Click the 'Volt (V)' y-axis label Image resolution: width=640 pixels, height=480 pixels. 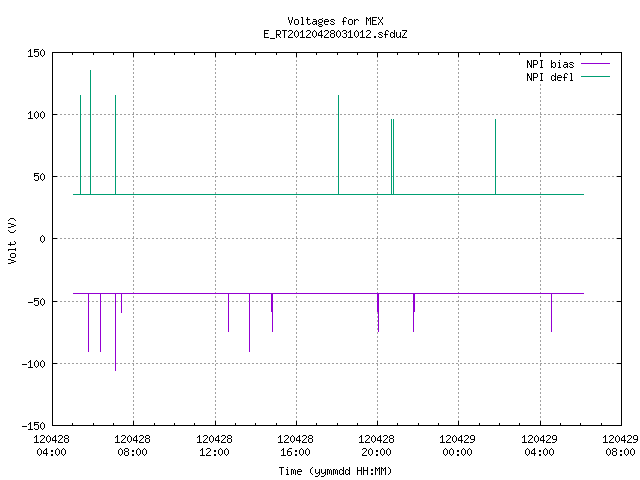click(x=12, y=240)
